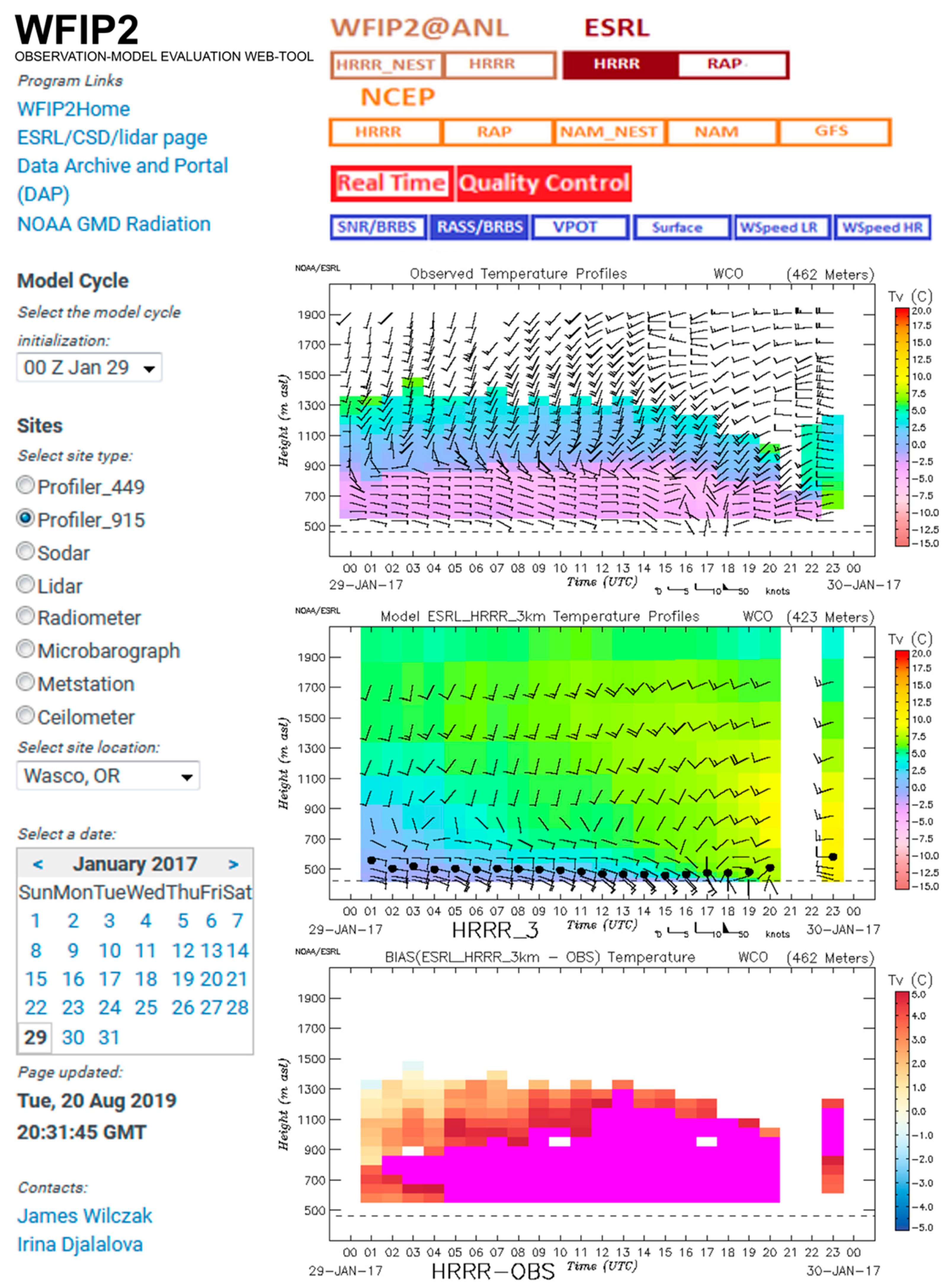
Task: Select NCEP GFS model tab
Action: 834,132
